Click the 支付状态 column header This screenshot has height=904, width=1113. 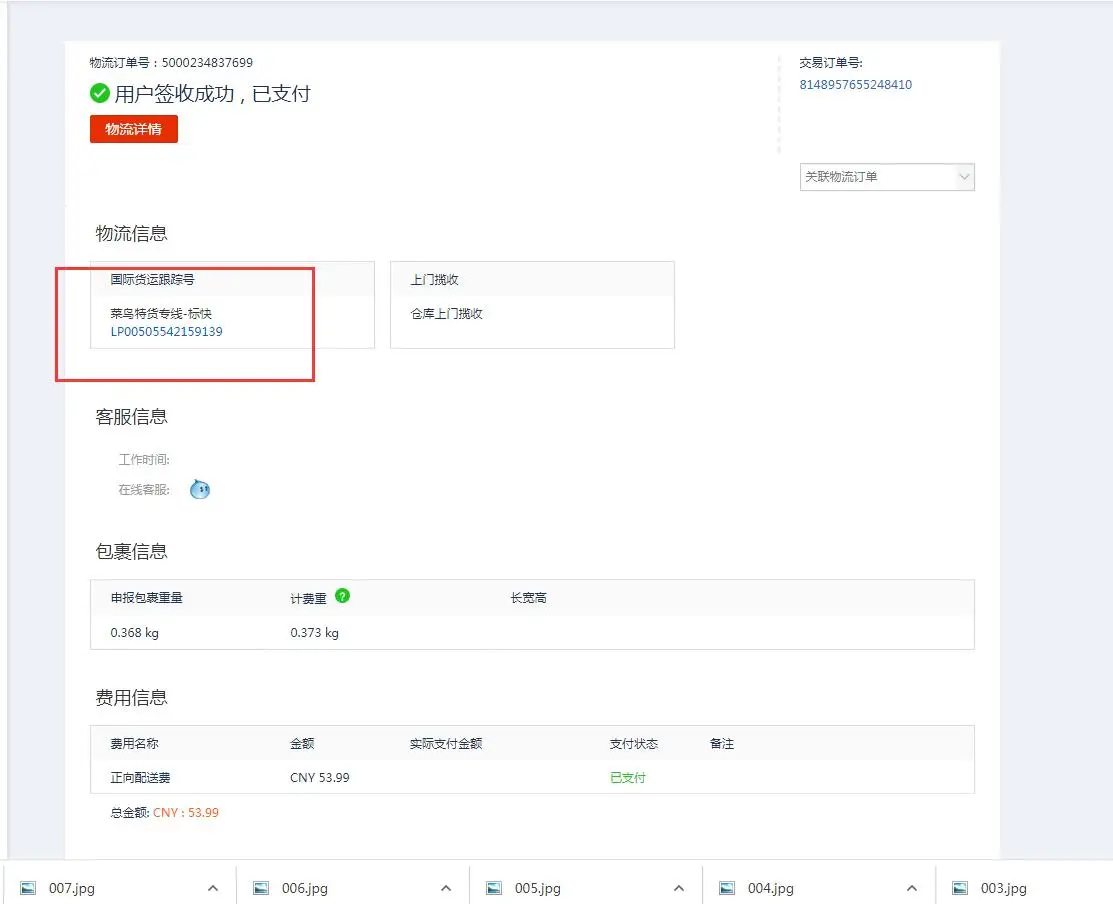coord(634,744)
